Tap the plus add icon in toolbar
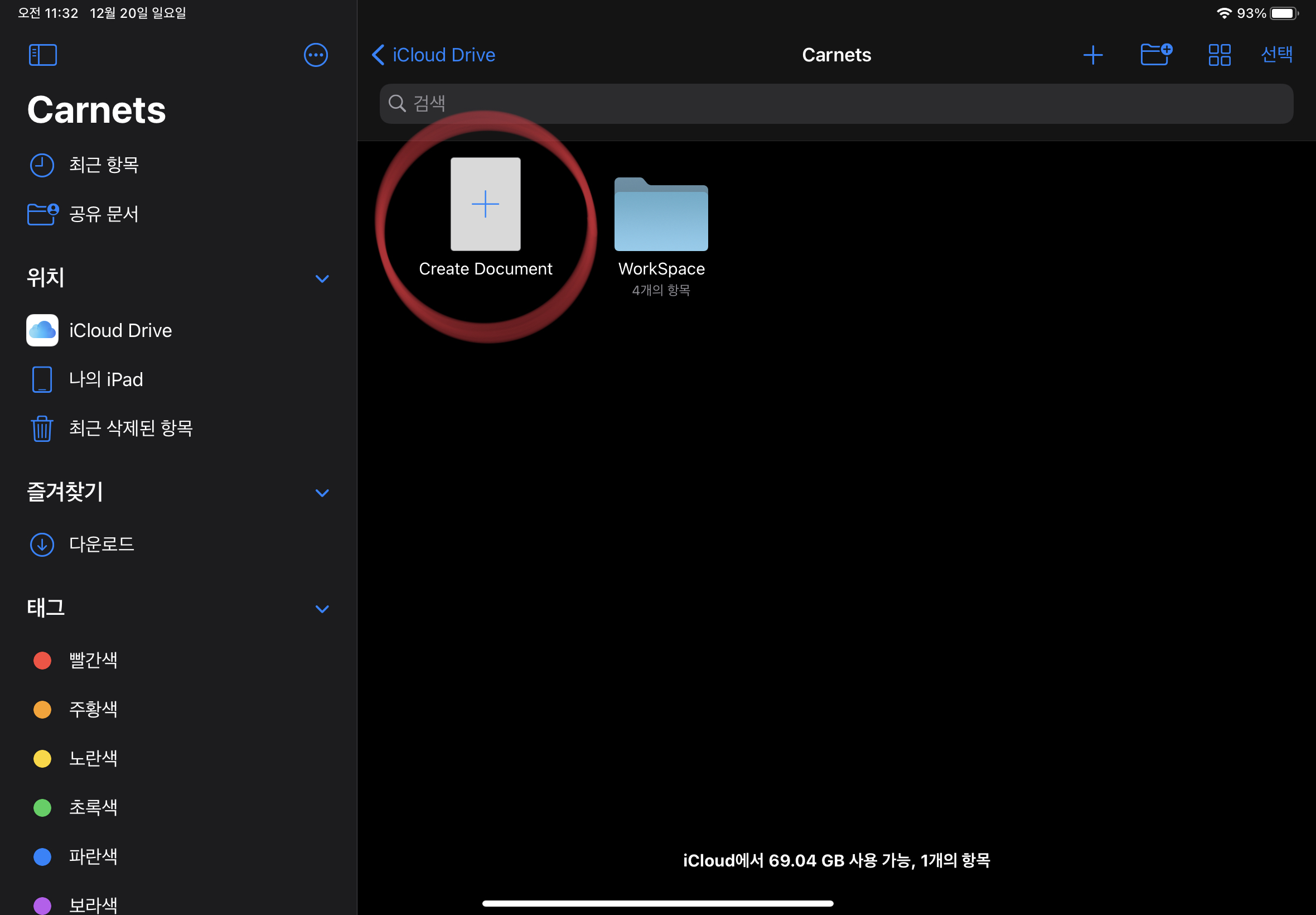 point(1092,55)
